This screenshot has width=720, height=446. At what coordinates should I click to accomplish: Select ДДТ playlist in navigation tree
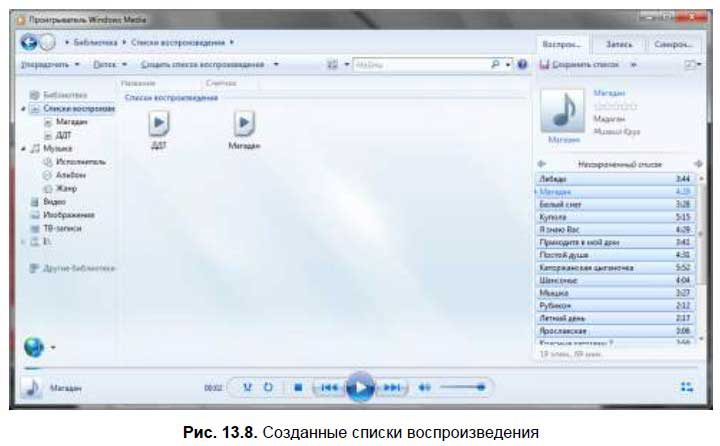pyautogui.click(x=63, y=135)
